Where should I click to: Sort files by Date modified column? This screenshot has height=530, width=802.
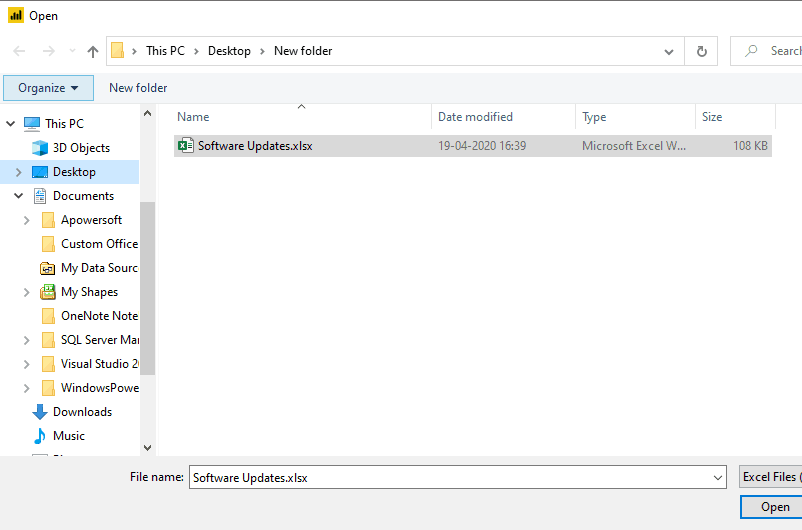point(475,117)
